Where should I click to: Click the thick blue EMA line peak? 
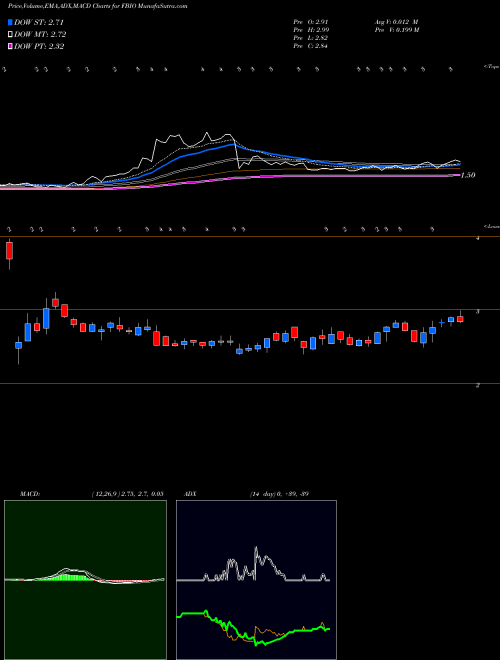(x=234, y=144)
